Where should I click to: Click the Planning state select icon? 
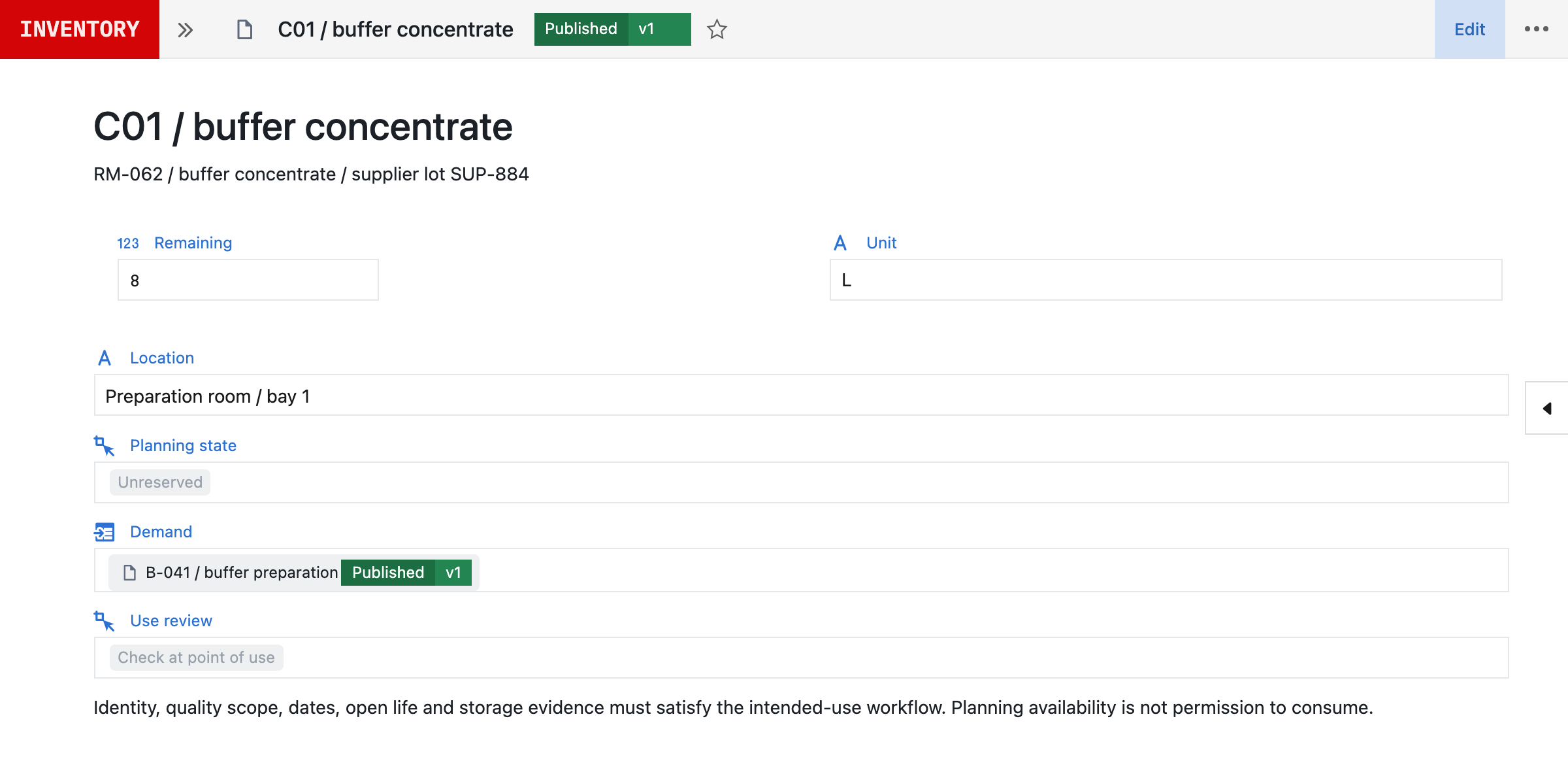(x=105, y=446)
